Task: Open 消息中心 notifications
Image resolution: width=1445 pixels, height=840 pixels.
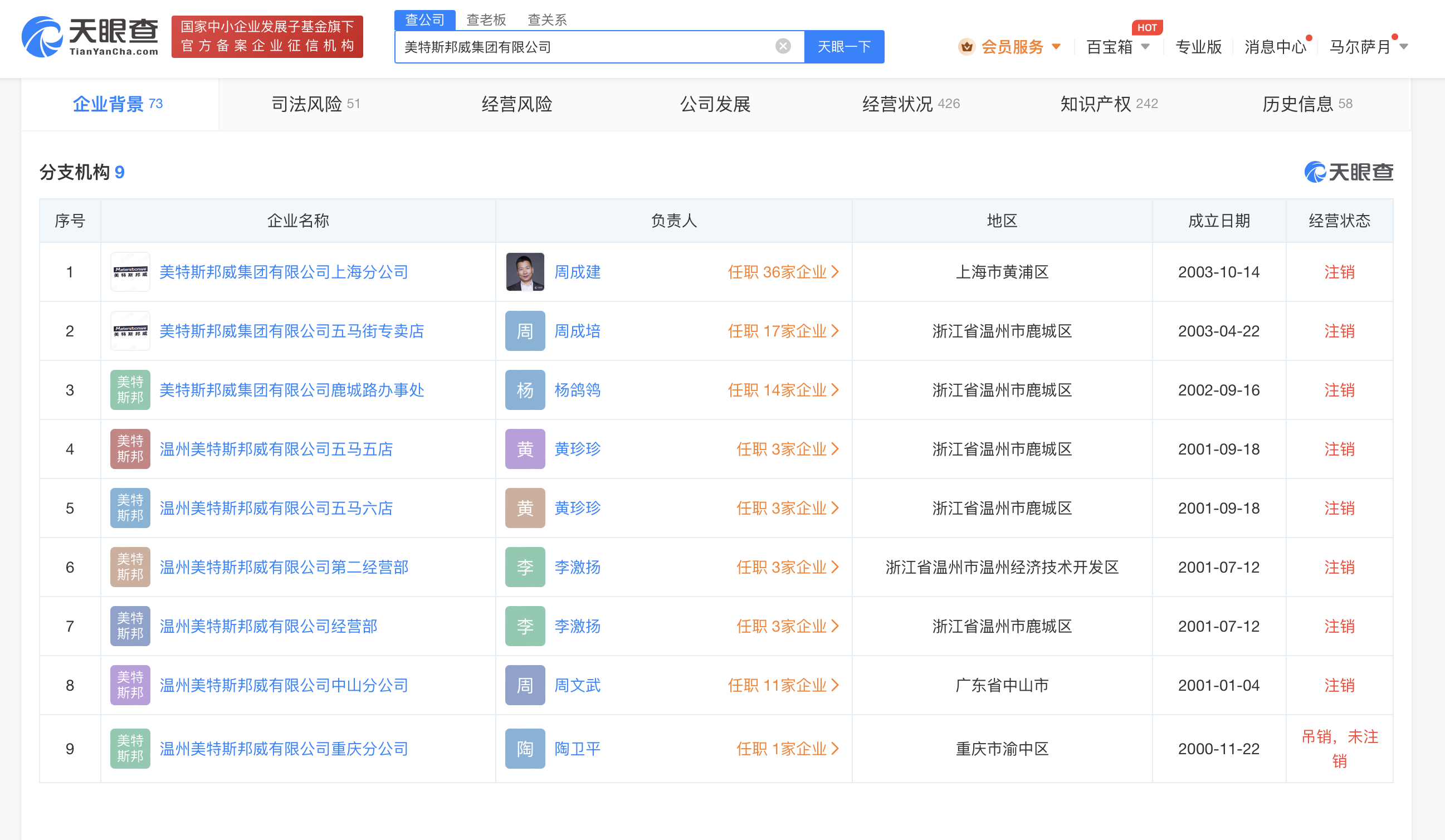Action: click(1275, 47)
